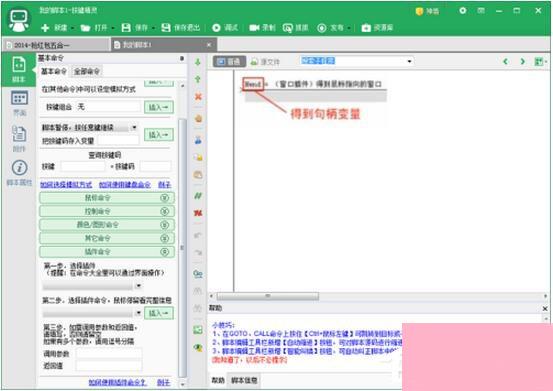The width and height of the screenshot is (553, 391).
Task: Open the 界面 interface sidebar panel
Action: 19,103
